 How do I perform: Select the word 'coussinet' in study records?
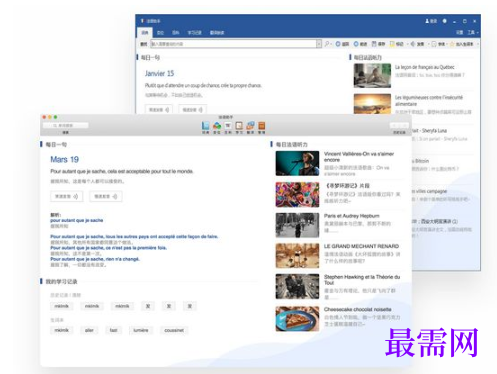174,330
